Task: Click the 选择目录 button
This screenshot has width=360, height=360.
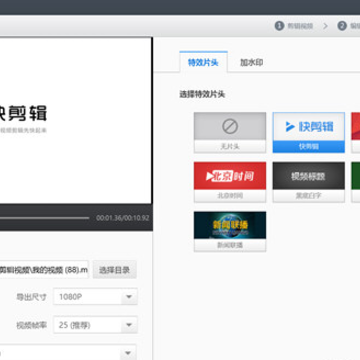Action: click(x=114, y=270)
